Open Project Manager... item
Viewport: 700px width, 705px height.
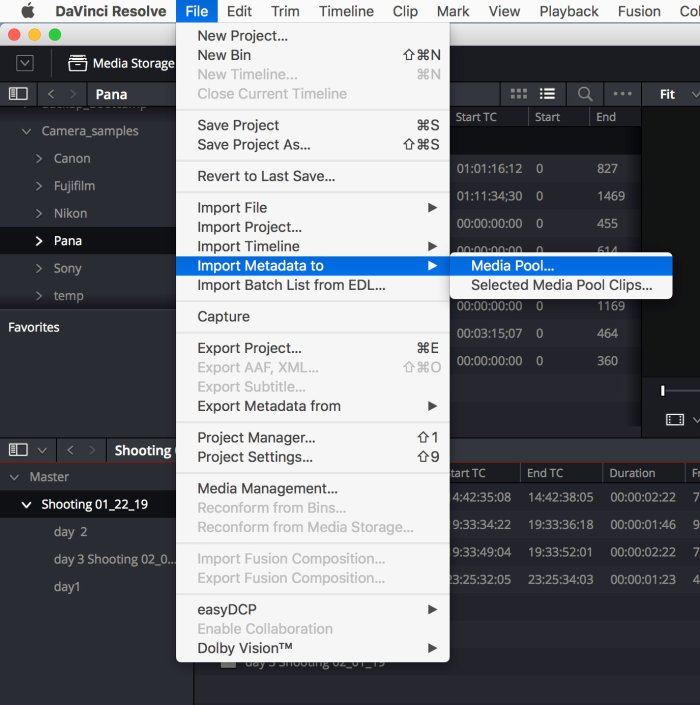(x=313, y=437)
